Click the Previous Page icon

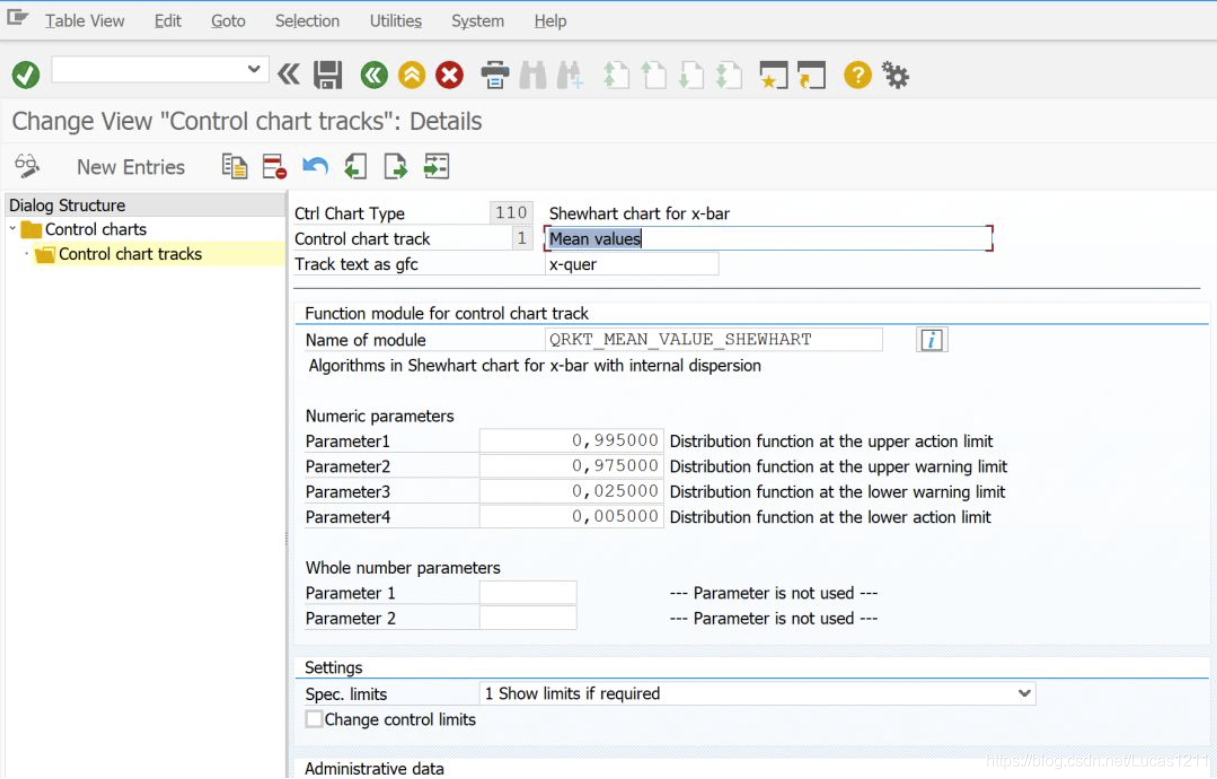coord(654,75)
